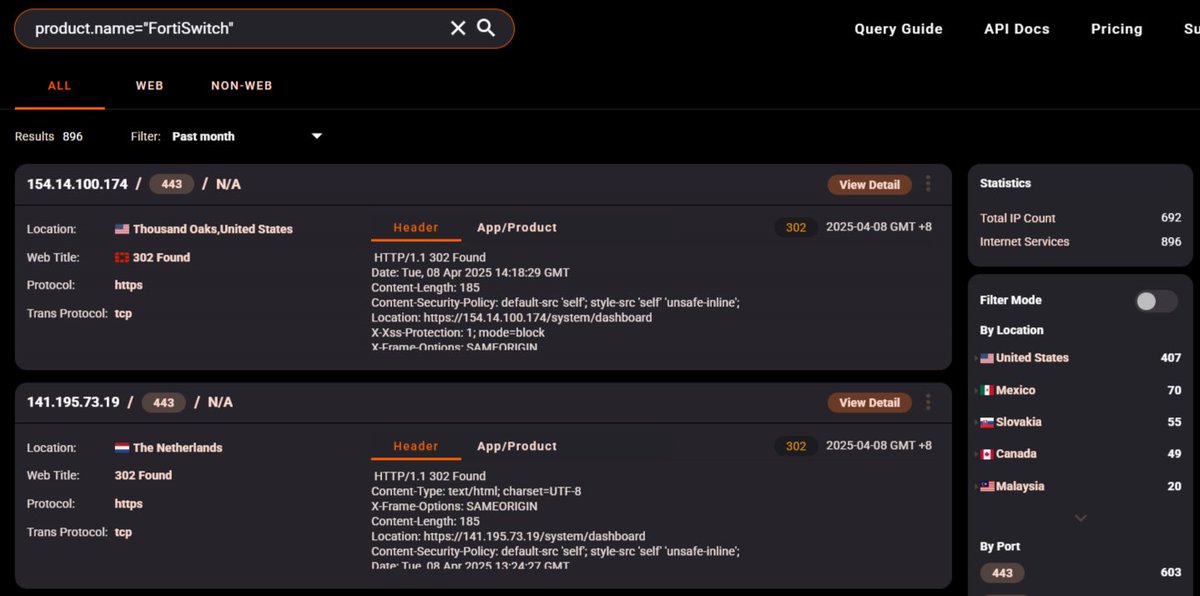Open the Pricing page
This screenshot has width=1200, height=596.
(1117, 29)
